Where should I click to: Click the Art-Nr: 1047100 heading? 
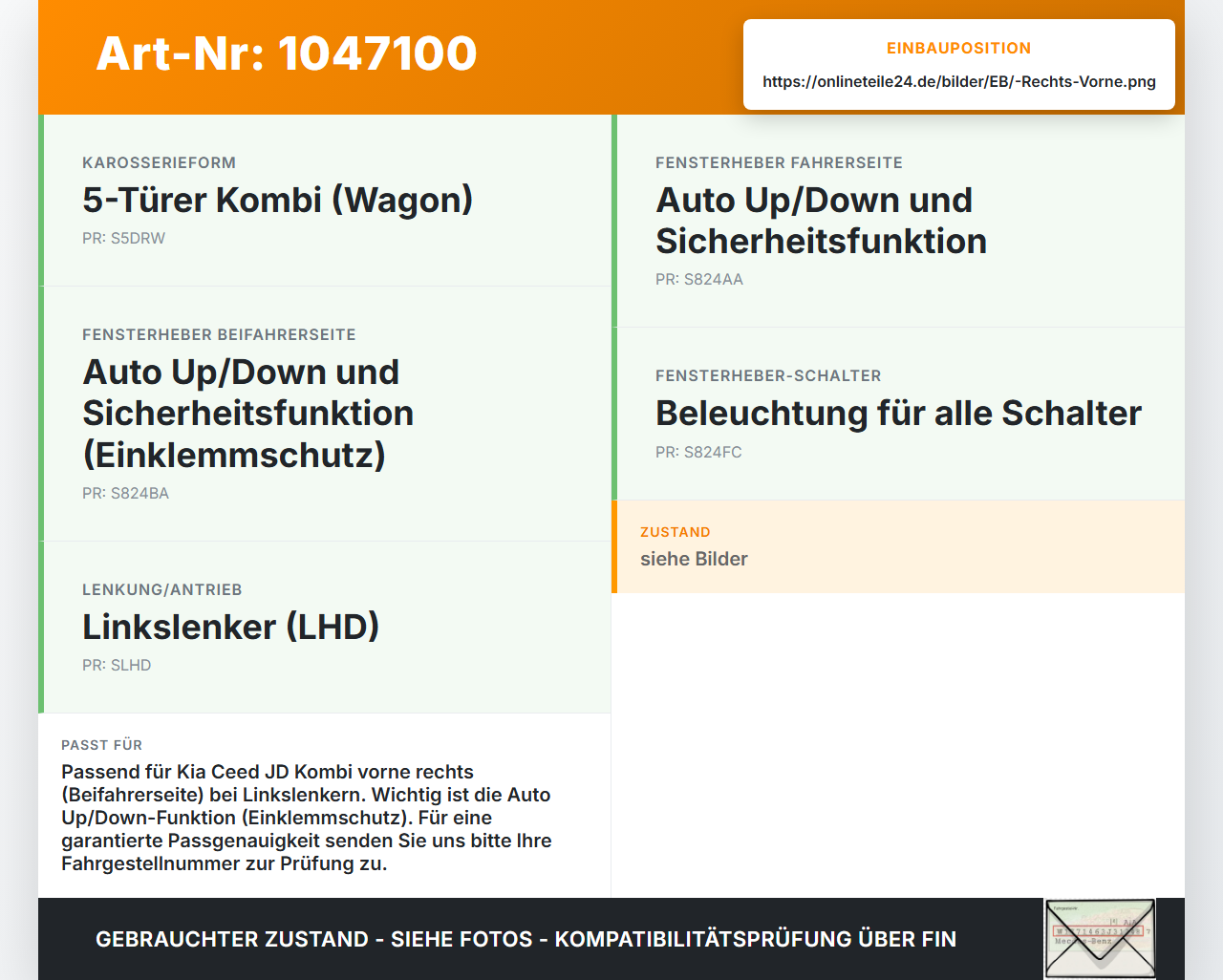tap(287, 53)
